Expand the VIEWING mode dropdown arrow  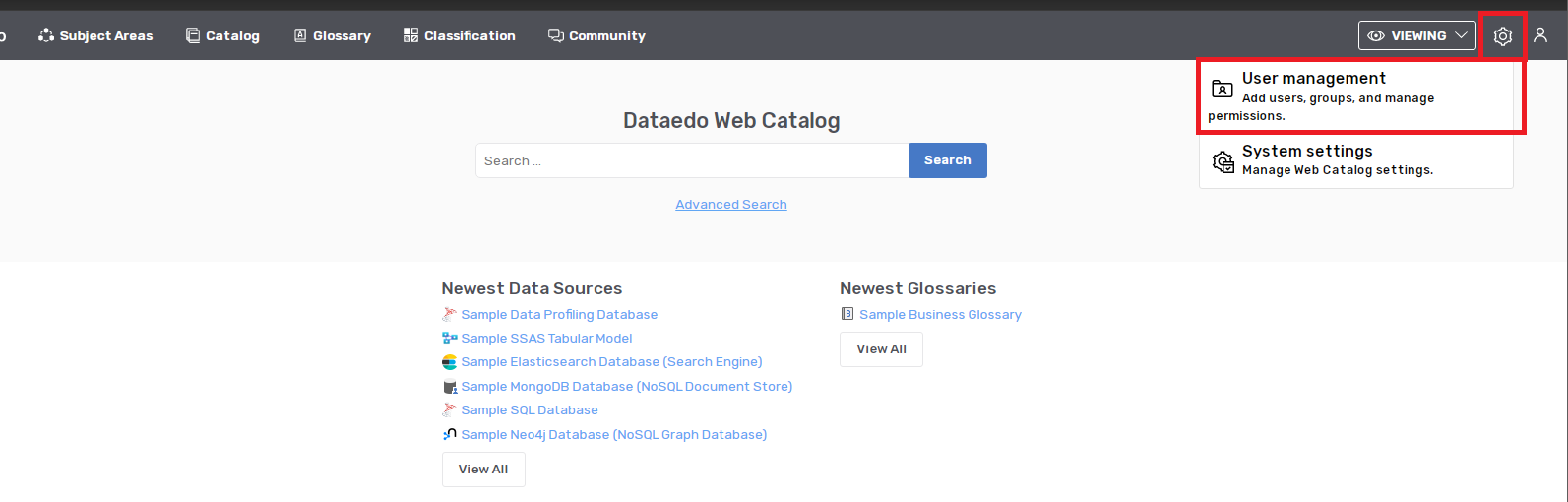point(1462,35)
